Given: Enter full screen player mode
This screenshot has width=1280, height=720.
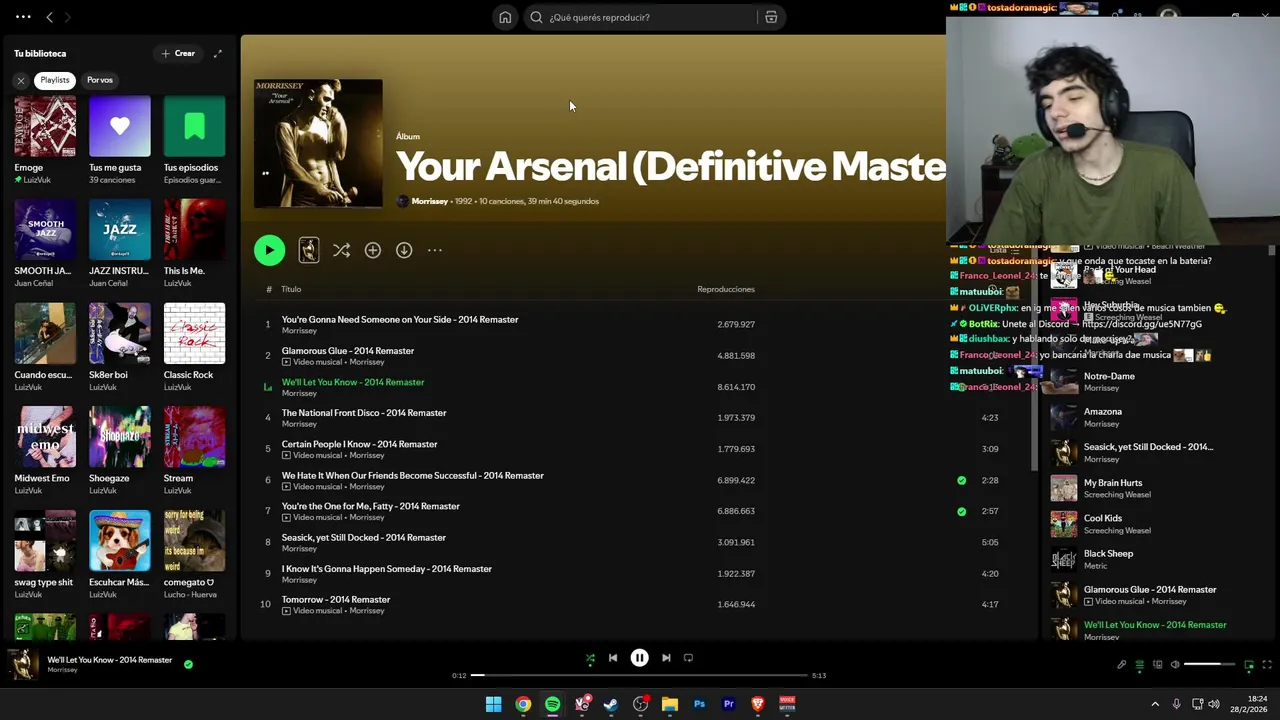Looking at the screenshot, I should click(1267, 665).
